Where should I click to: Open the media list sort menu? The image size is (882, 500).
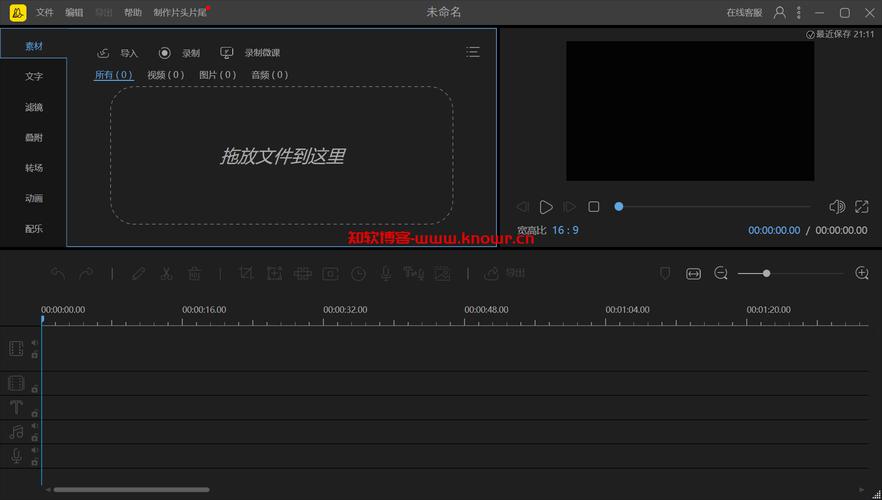pos(473,52)
